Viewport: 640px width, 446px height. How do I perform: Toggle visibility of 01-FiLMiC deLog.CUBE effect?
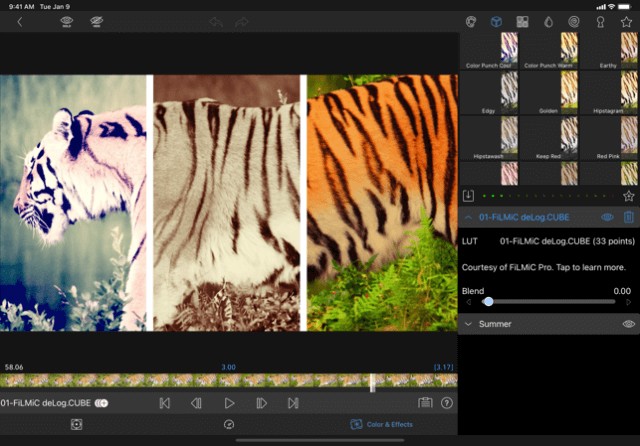pyautogui.click(x=607, y=217)
